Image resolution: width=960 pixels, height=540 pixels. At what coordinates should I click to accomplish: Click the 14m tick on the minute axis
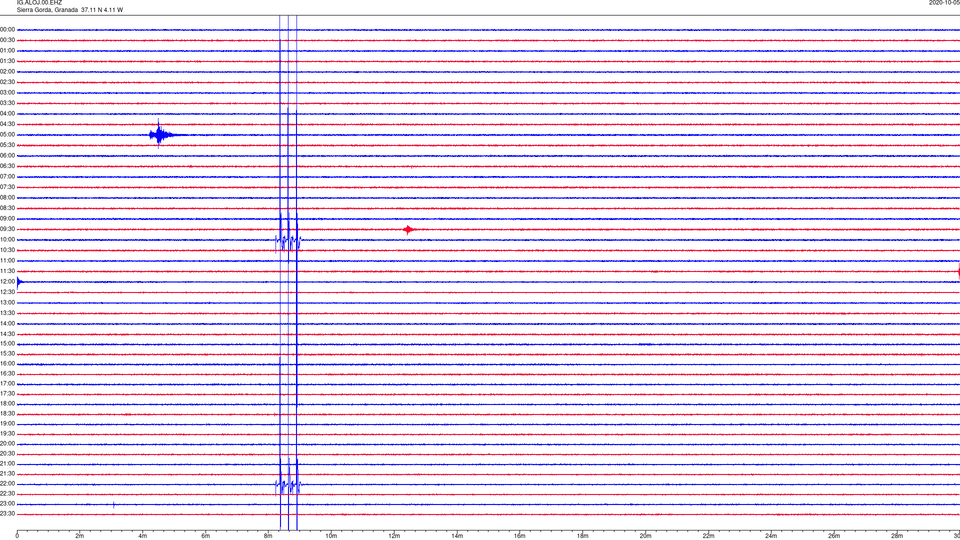point(457,536)
